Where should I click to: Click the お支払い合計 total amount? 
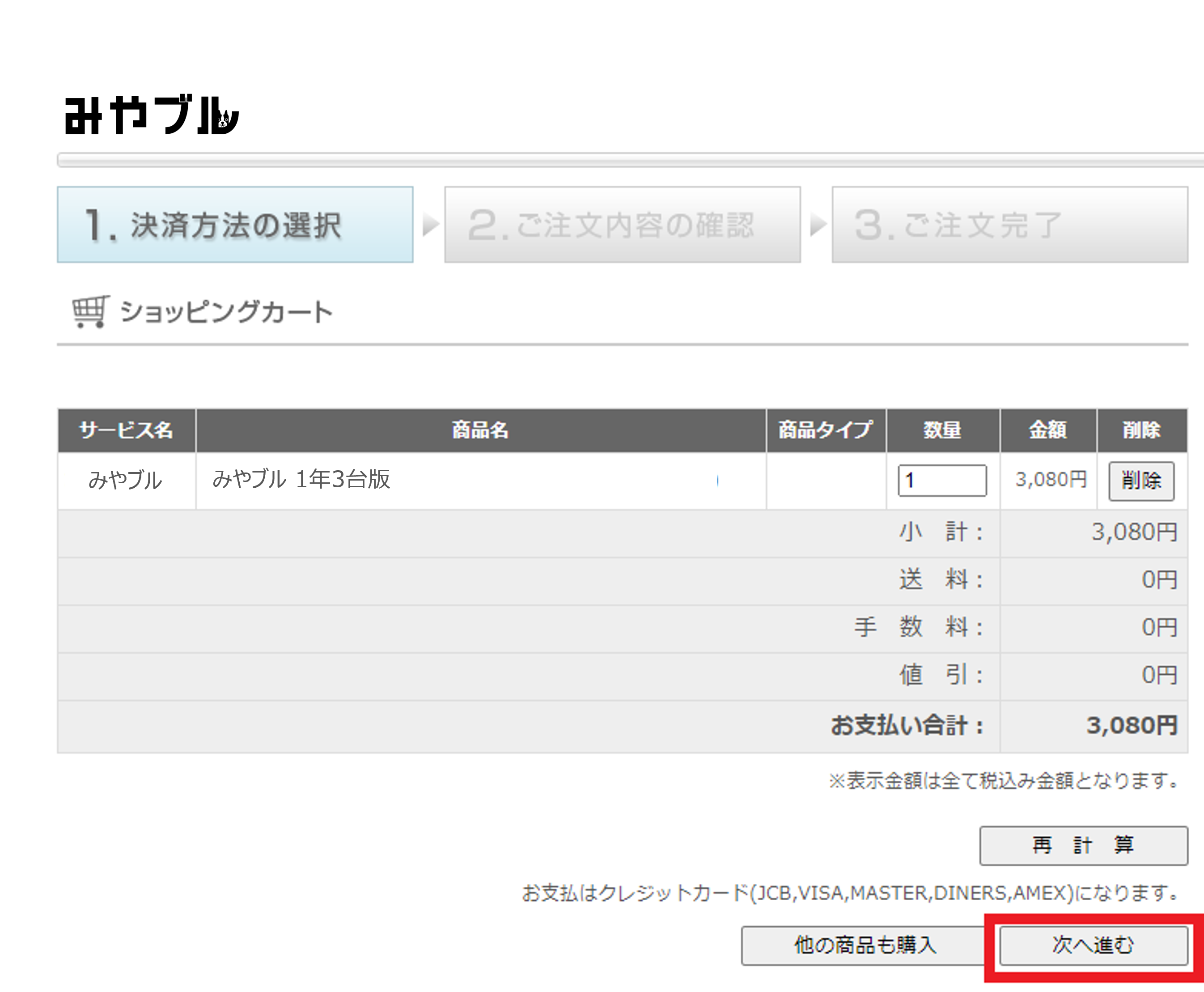(1132, 726)
